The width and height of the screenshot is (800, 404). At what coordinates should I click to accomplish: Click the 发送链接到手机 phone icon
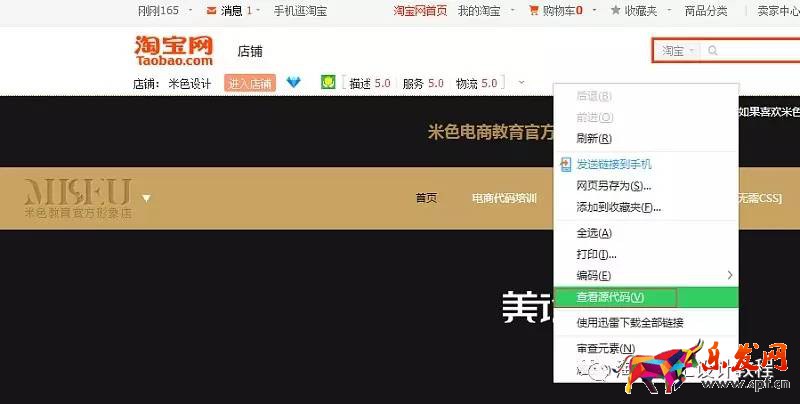point(566,164)
